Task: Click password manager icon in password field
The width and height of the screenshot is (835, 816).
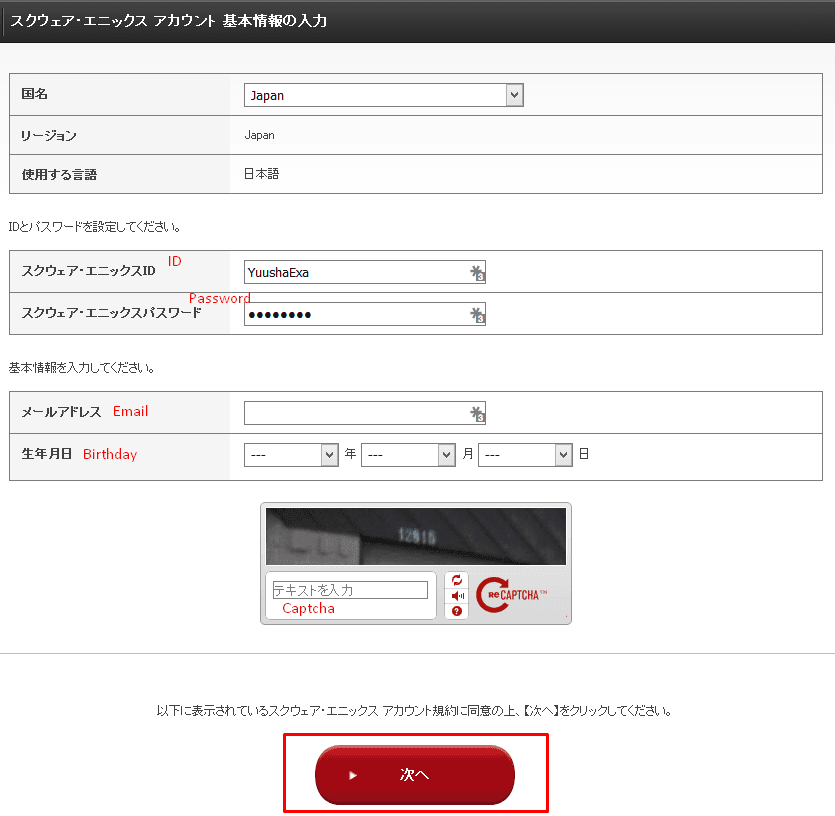Action: pyautogui.click(x=477, y=314)
